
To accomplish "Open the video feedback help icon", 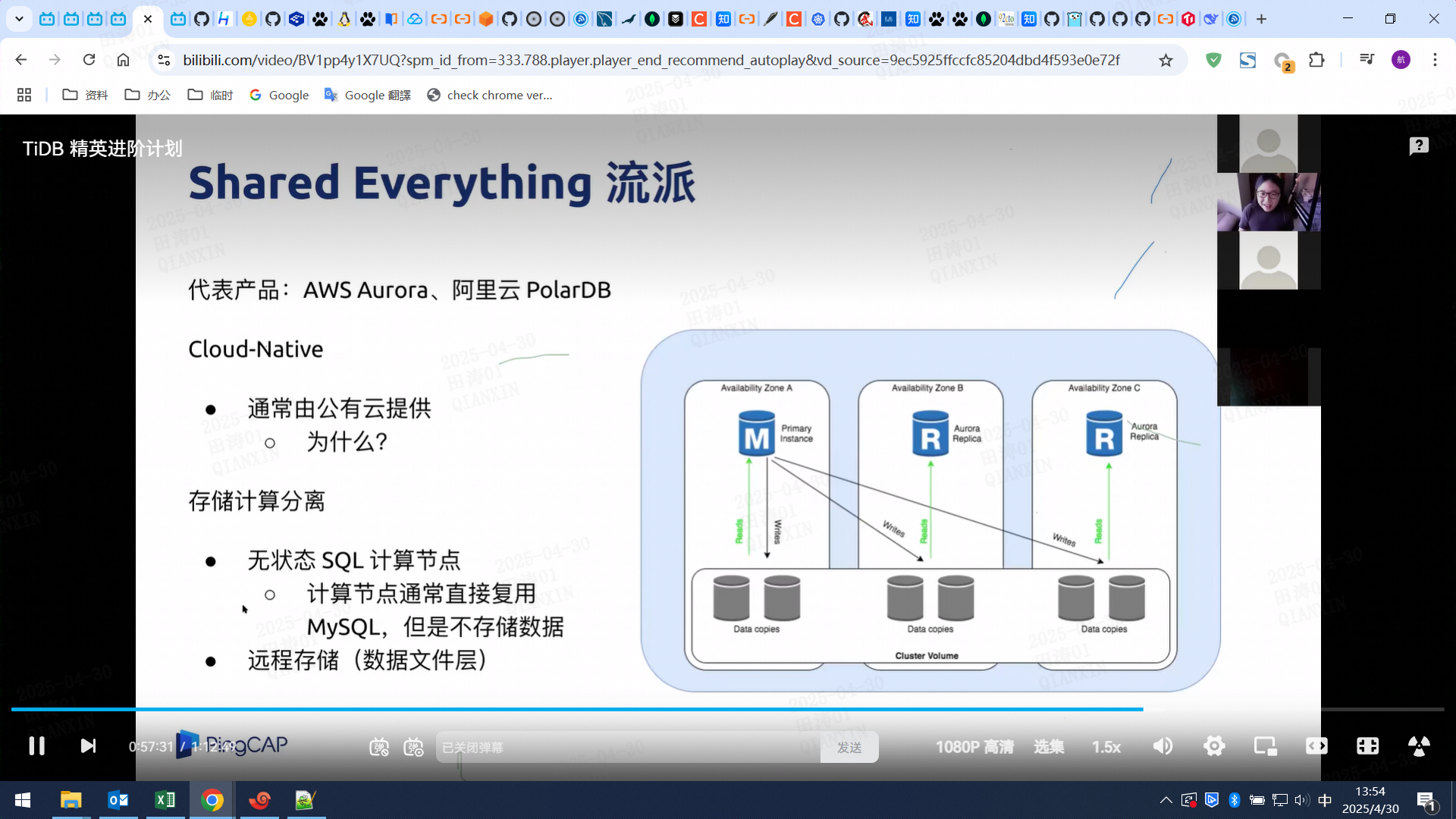I will click(x=1418, y=146).
